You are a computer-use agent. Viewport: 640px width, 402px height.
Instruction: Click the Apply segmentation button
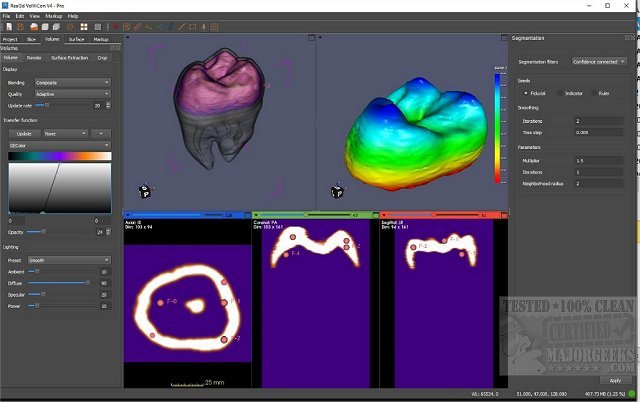click(x=615, y=380)
